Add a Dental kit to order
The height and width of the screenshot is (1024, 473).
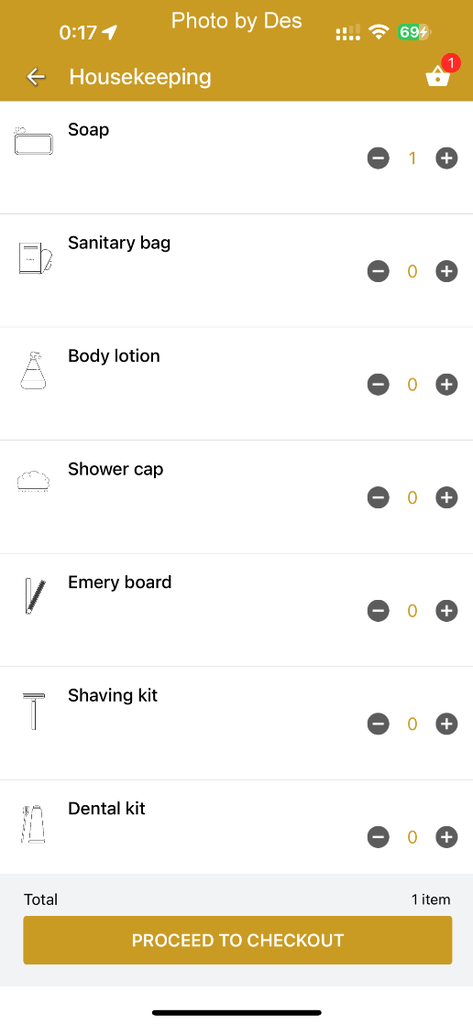coord(447,837)
